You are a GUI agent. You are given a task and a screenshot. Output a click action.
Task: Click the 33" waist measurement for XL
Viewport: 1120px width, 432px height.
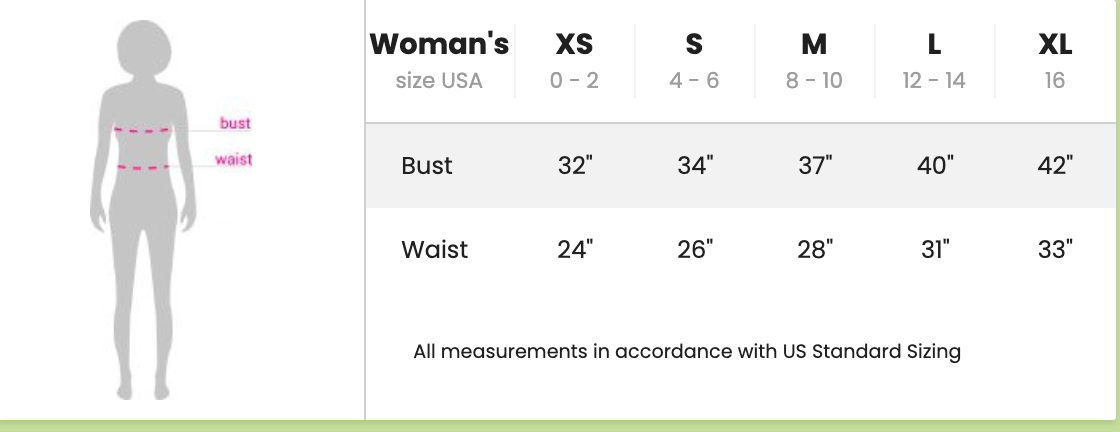tap(1055, 250)
